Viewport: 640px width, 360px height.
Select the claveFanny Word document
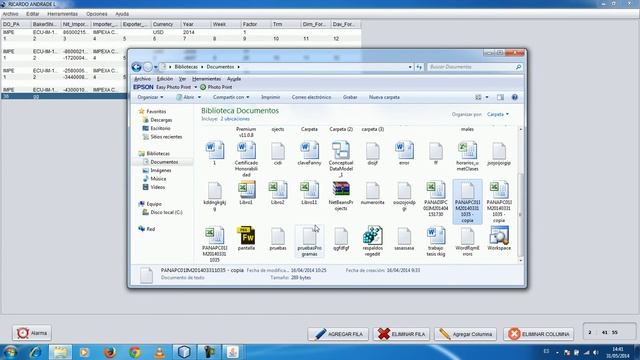(309, 153)
